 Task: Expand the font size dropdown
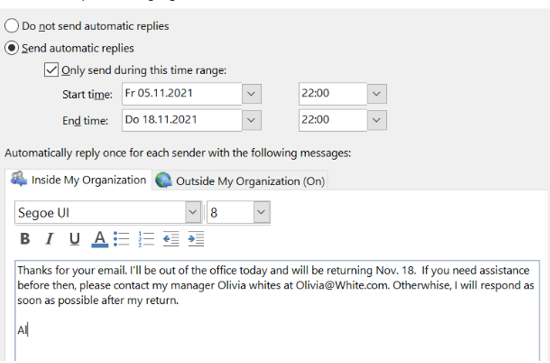tap(261, 212)
